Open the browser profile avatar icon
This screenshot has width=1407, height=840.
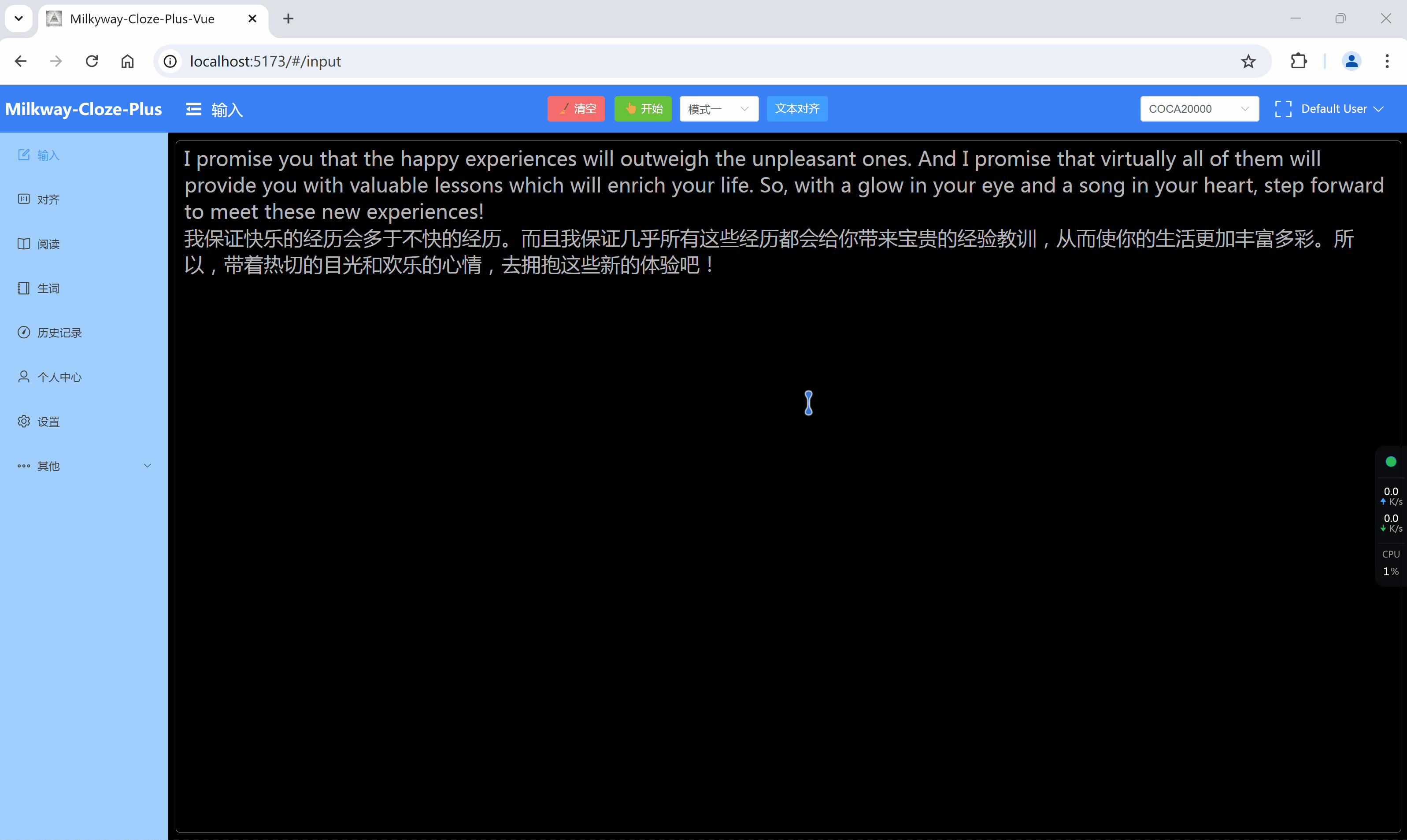tap(1351, 61)
